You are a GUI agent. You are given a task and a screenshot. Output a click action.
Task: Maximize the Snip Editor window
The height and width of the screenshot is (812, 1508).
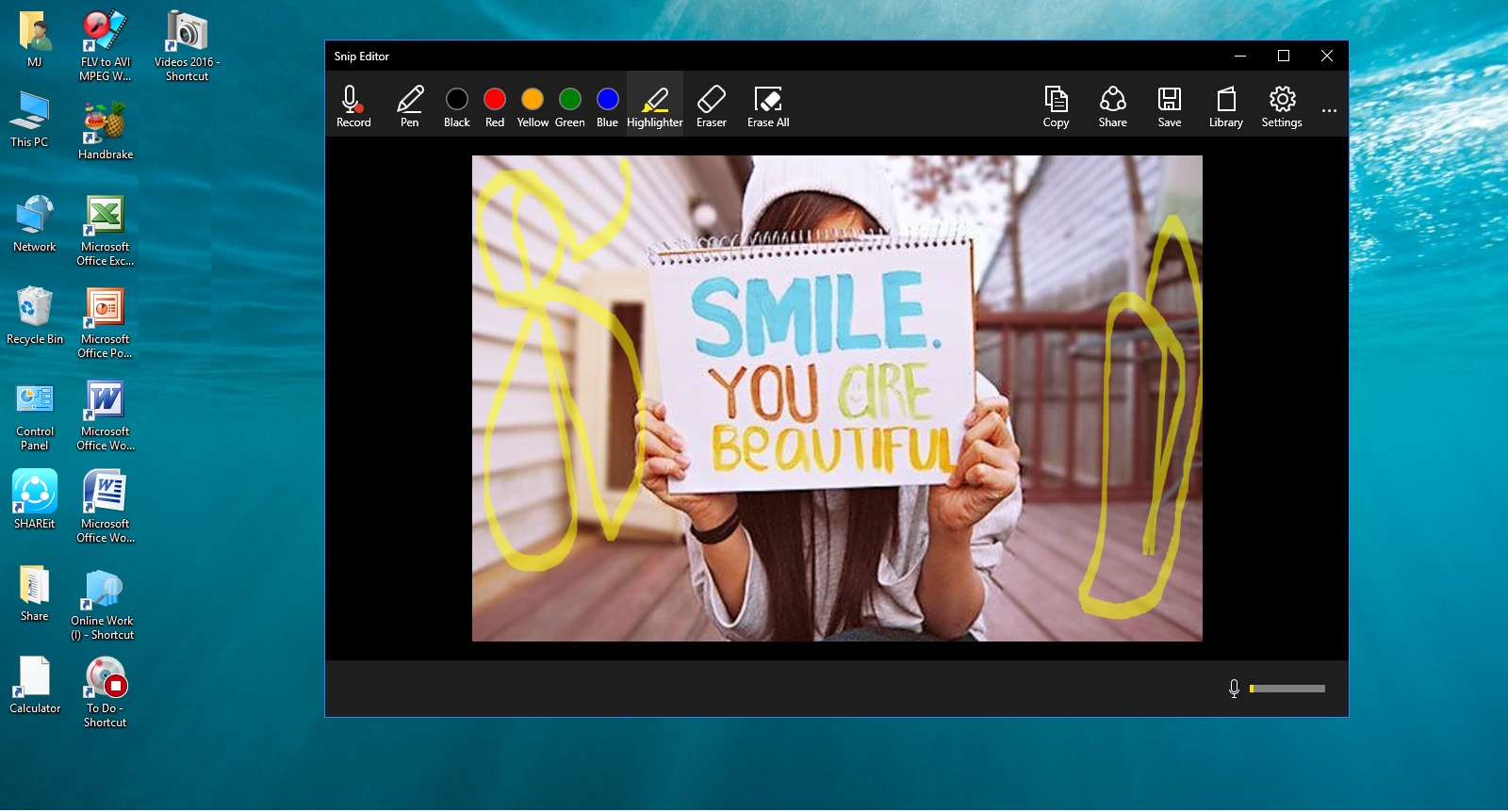pos(1284,56)
